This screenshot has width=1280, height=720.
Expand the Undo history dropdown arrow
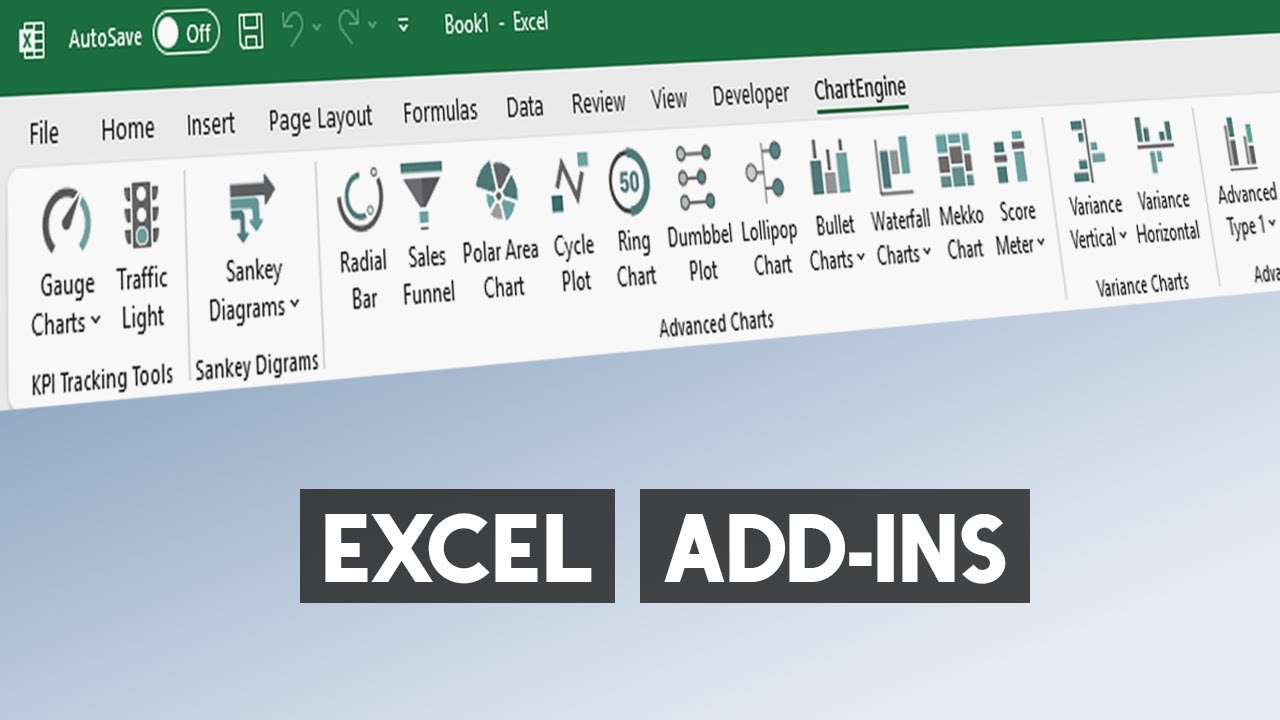click(317, 28)
